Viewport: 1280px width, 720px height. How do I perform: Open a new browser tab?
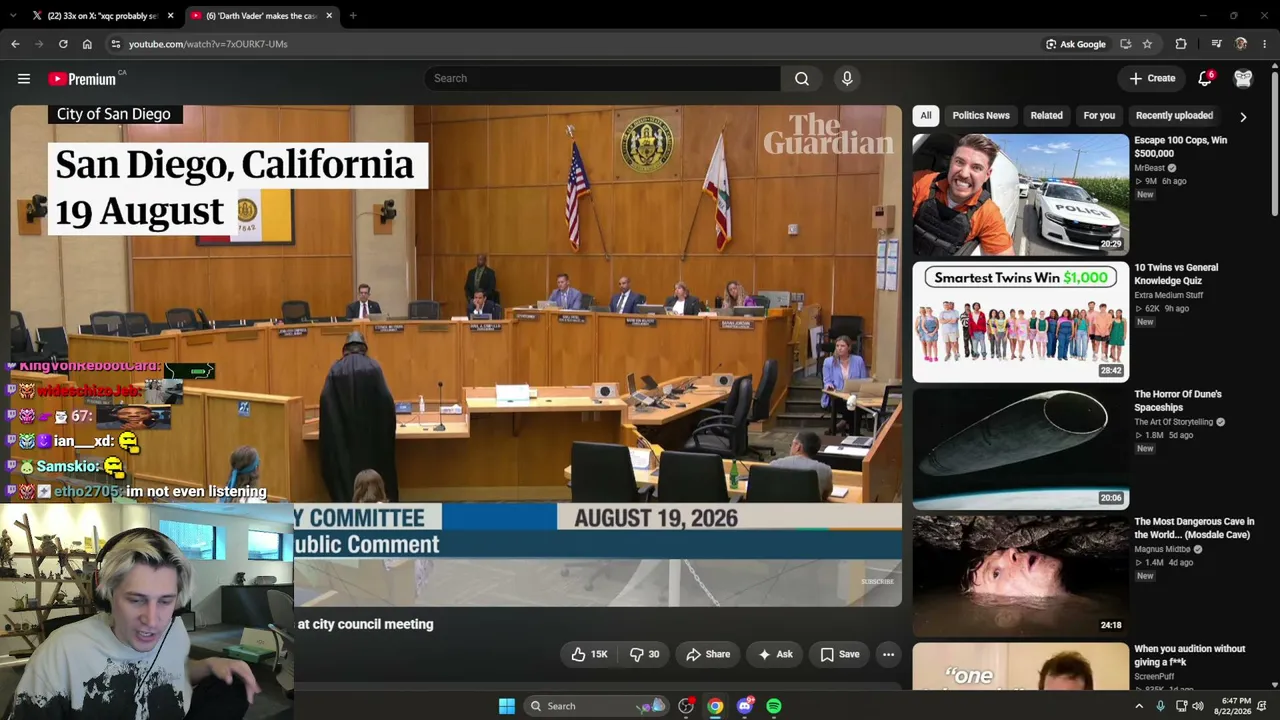353,16
